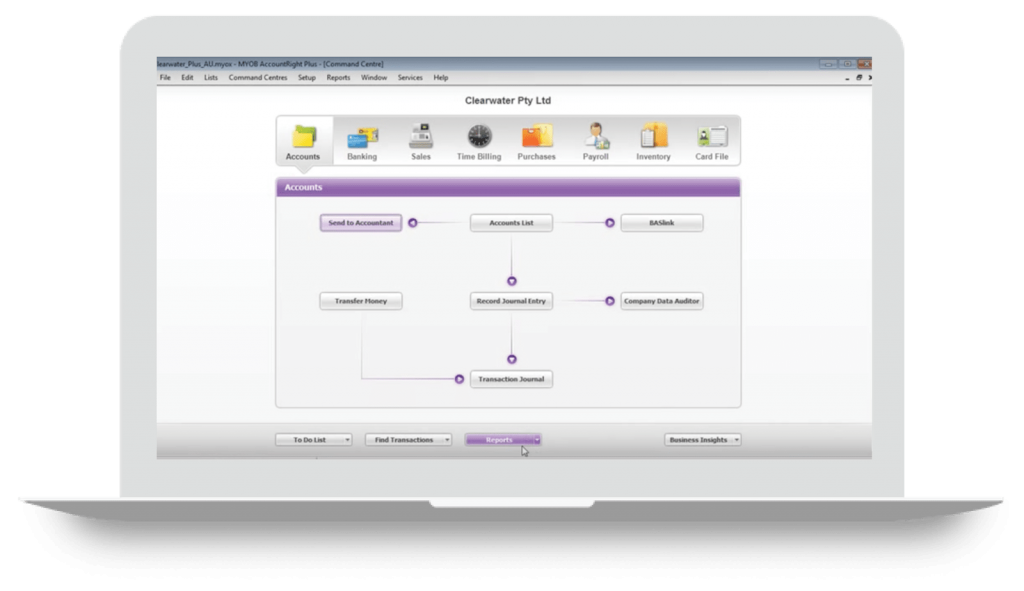Open the Purchases command centre

(x=536, y=142)
